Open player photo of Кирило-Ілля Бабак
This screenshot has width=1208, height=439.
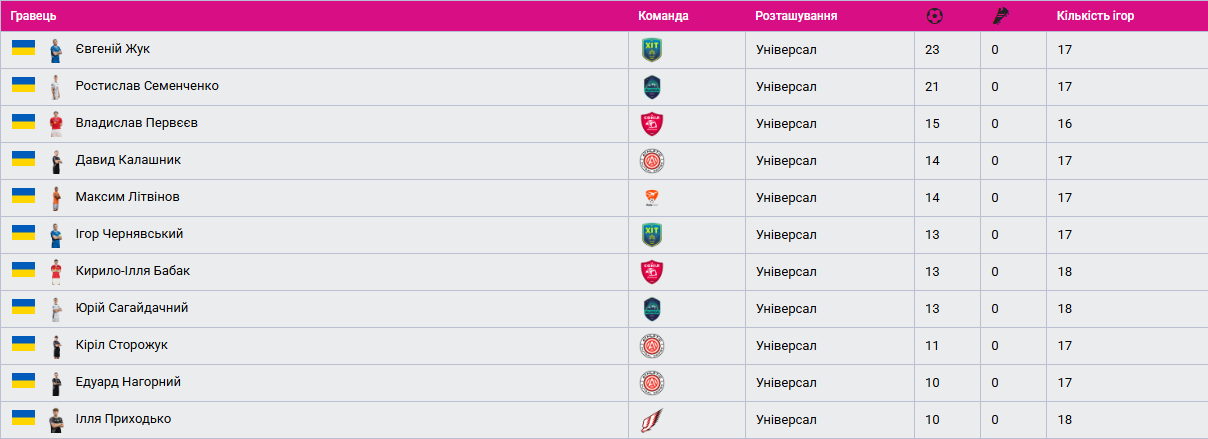pos(56,272)
